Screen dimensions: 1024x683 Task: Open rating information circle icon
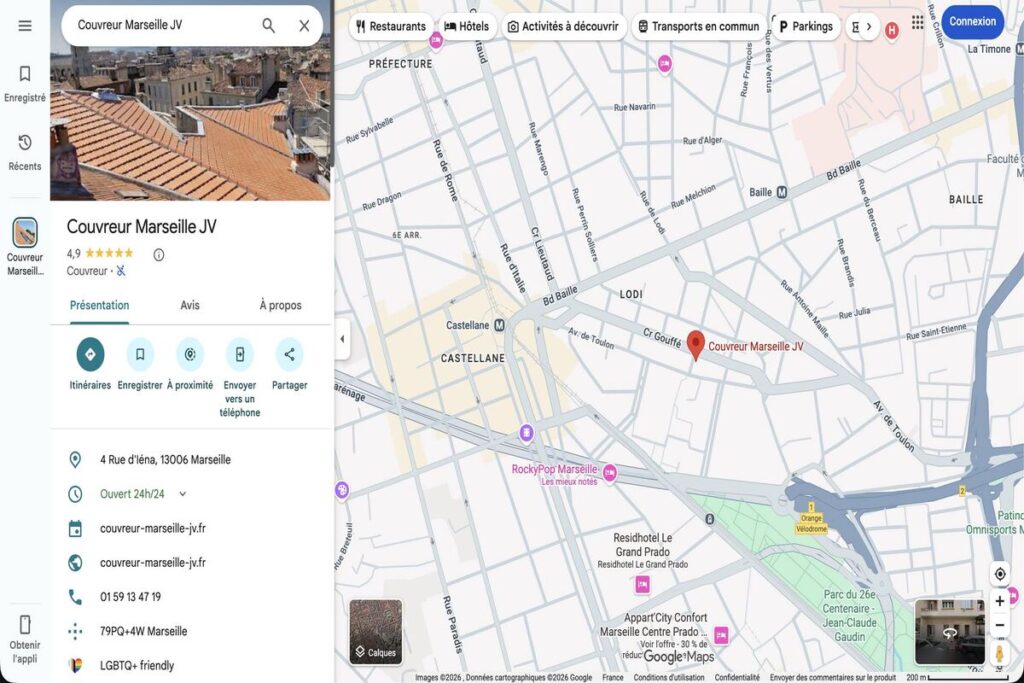[159, 255]
